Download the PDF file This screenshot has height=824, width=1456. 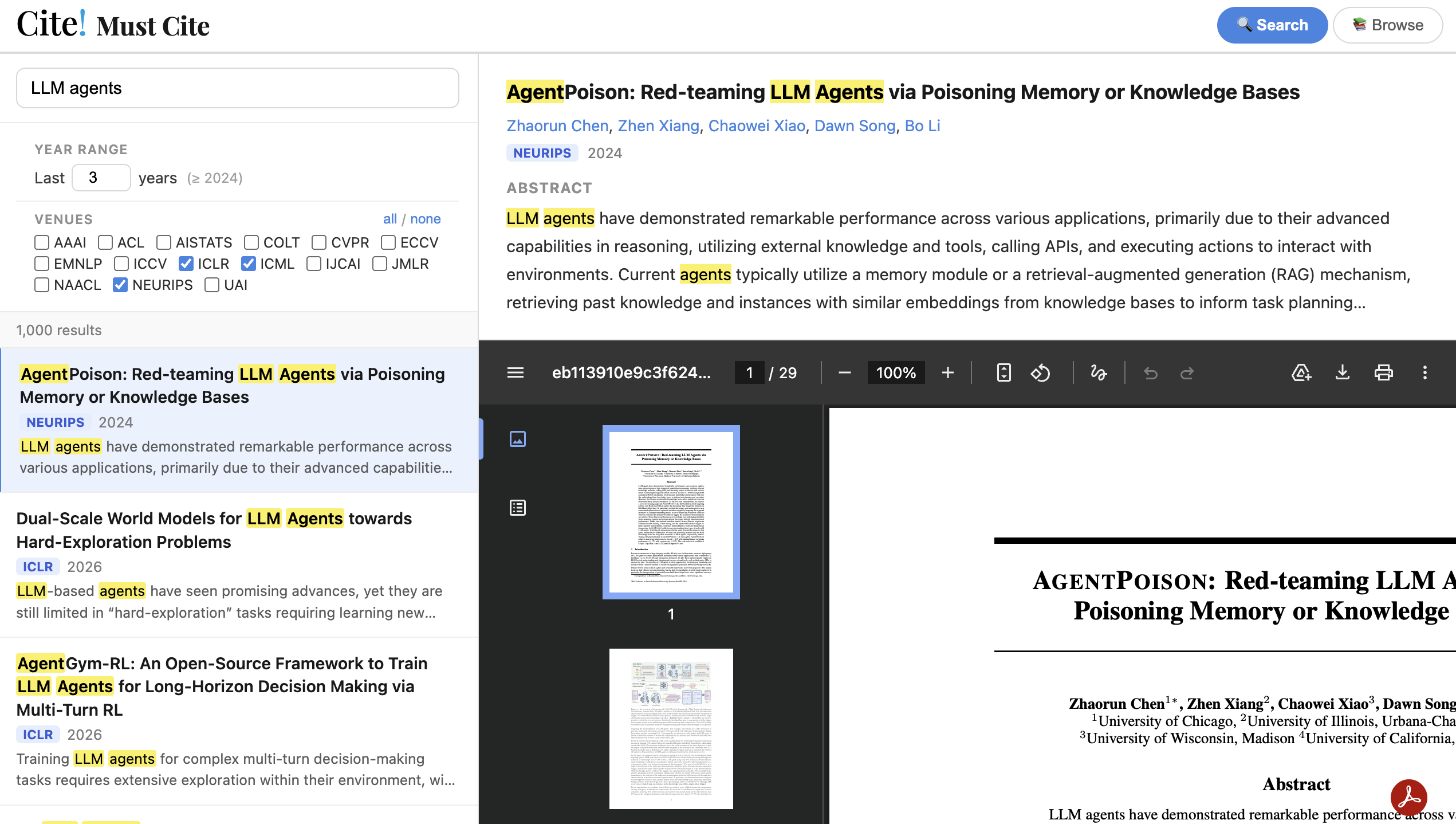pyautogui.click(x=1342, y=373)
